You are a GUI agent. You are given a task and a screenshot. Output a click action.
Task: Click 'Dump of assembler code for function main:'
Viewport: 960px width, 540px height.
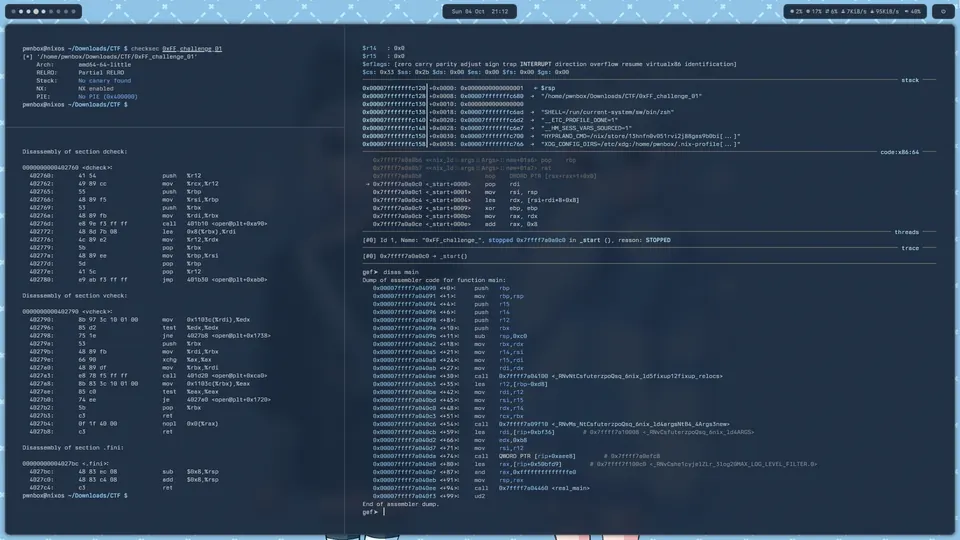pyautogui.click(x=433, y=280)
